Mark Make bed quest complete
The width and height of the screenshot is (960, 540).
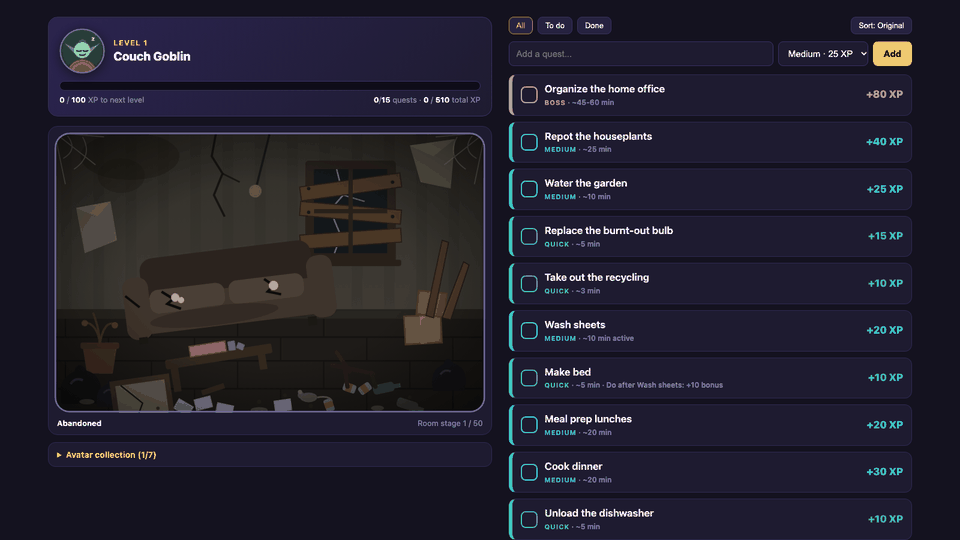tap(529, 378)
